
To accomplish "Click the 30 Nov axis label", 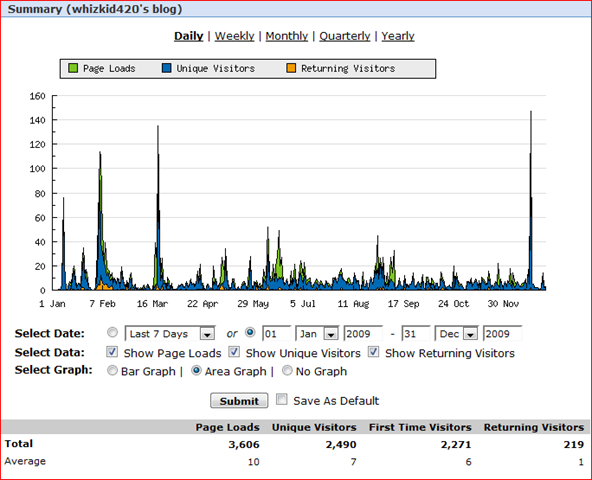I will 503,304.
